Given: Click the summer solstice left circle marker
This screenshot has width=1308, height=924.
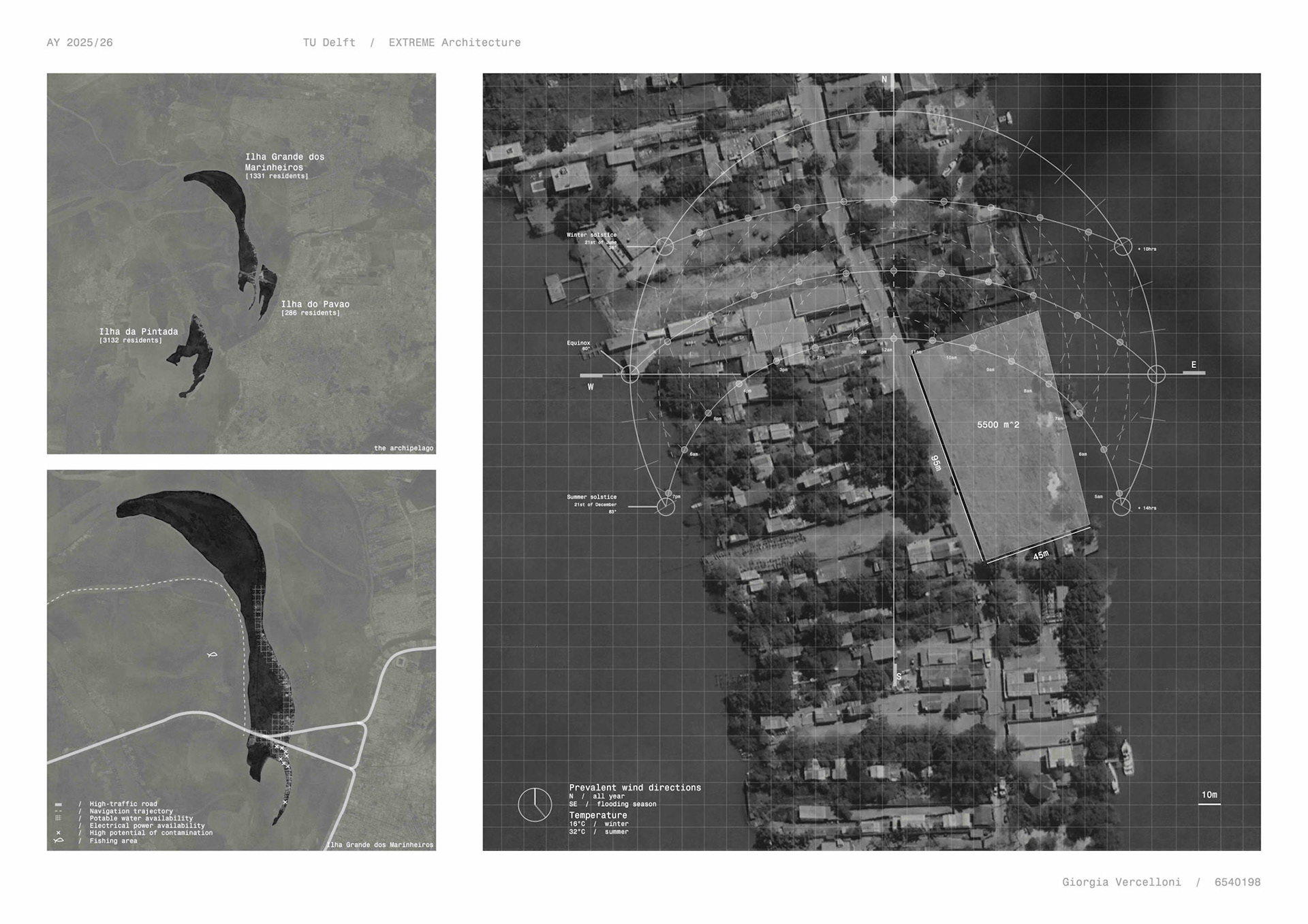Looking at the screenshot, I should coord(666,507).
